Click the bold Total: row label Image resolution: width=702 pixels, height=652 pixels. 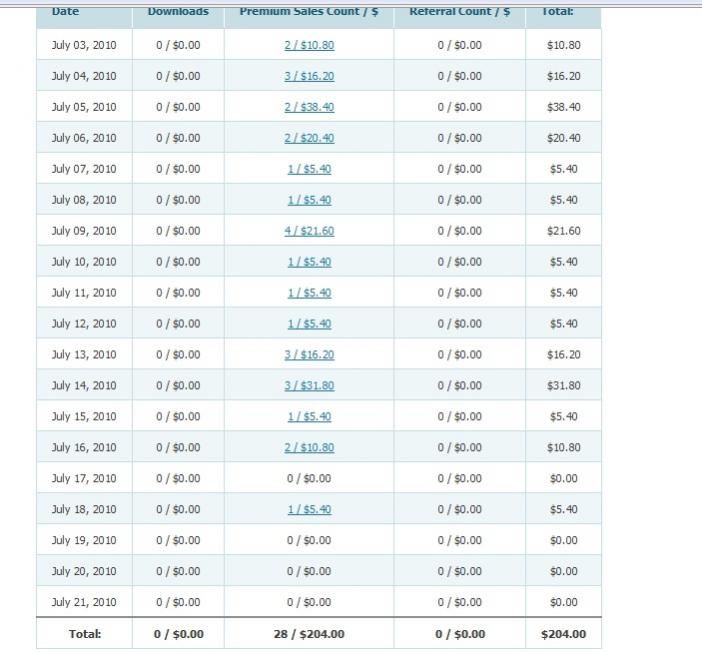tap(85, 634)
